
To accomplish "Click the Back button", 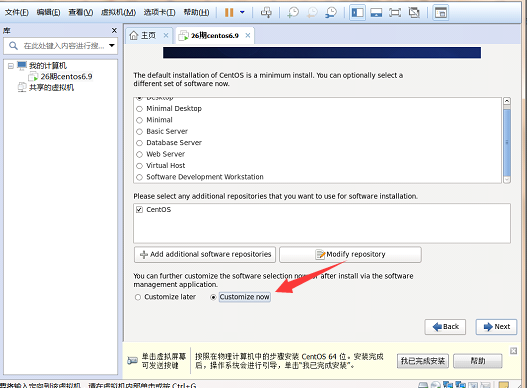I will point(445,327).
